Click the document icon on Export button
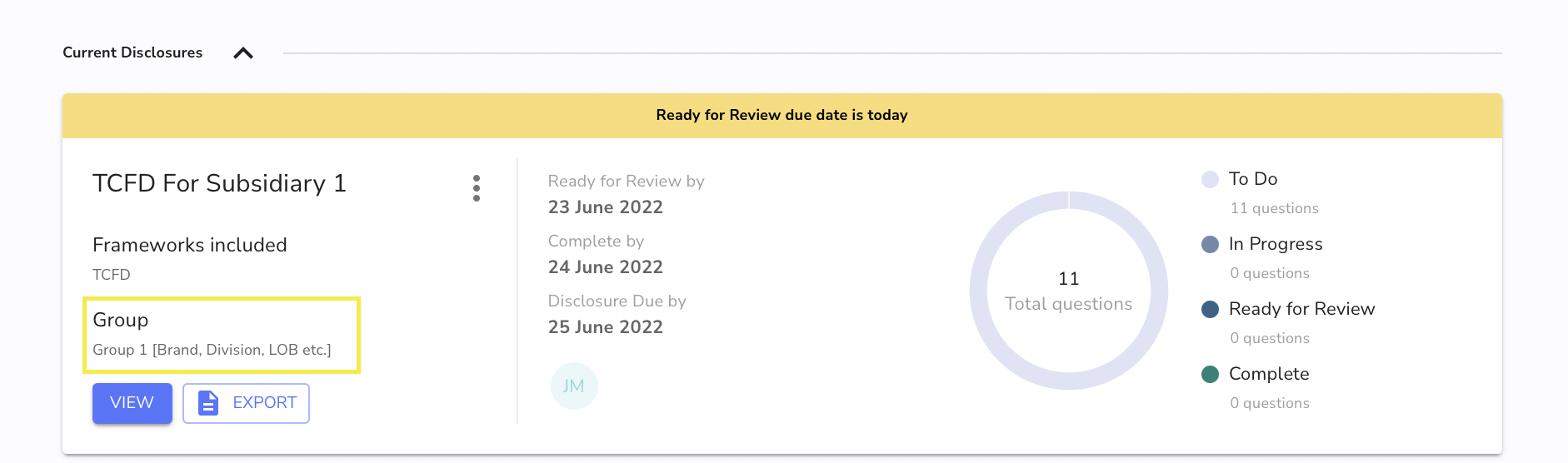The width and height of the screenshot is (1568, 463). coord(208,403)
